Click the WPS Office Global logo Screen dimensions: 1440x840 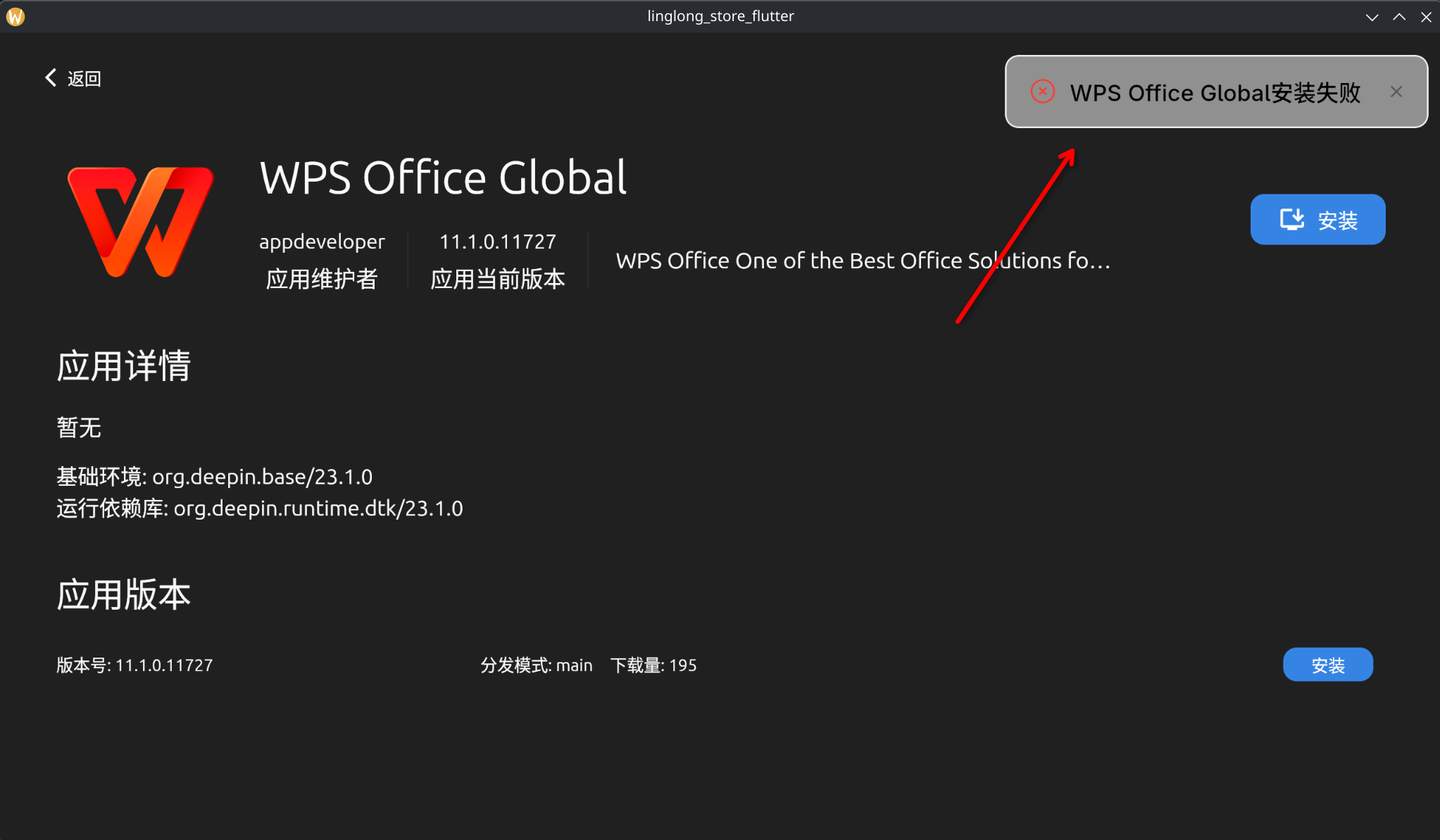[x=141, y=222]
